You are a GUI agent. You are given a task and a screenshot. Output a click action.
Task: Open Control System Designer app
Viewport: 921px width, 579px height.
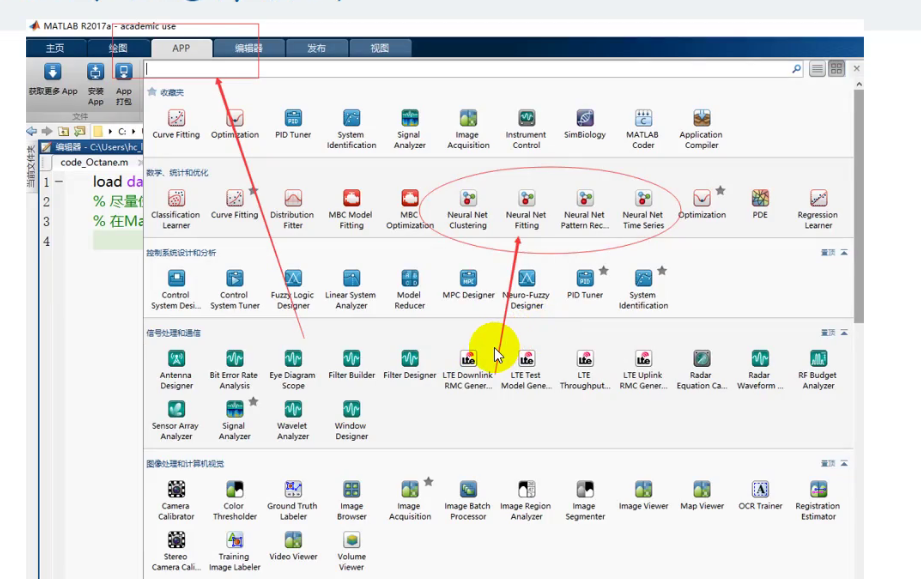[176, 290]
